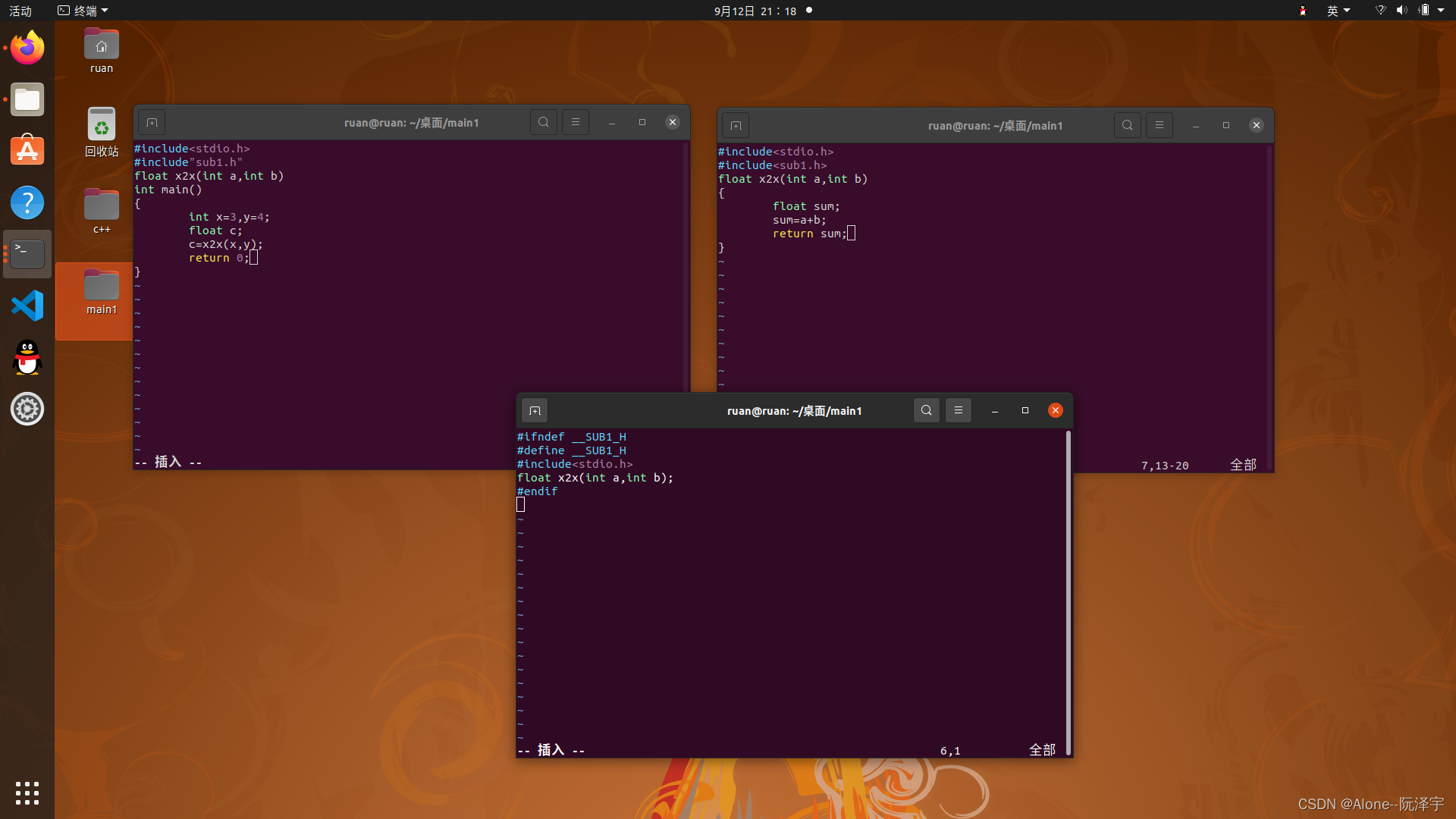Open hamburger menu of front terminal window
The height and width of the screenshot is (819, 1456).
[958, 410]
